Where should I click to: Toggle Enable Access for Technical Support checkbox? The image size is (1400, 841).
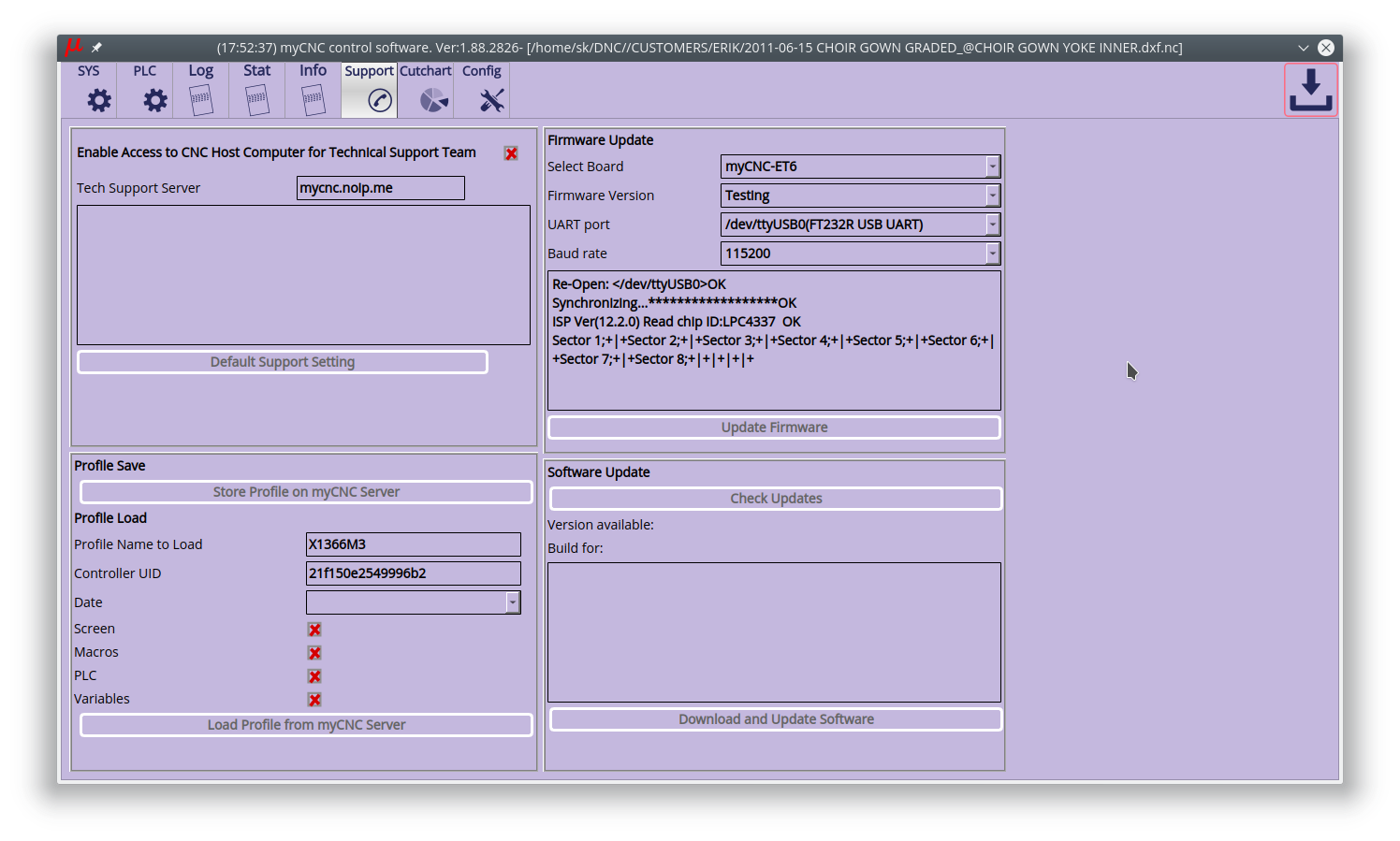pyautogui.click(x=511, y=153)
